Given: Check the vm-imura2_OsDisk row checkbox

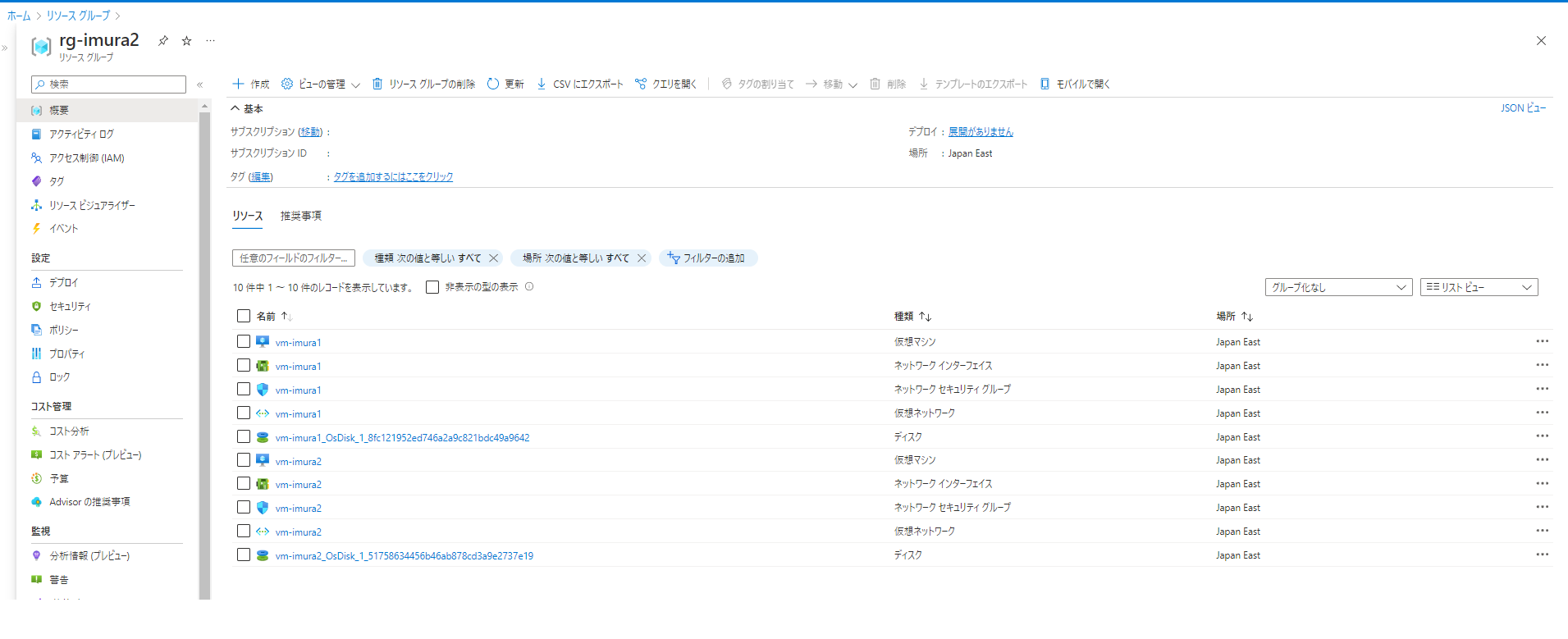Looking at the screenshot, I should click(x=244, y=555).
